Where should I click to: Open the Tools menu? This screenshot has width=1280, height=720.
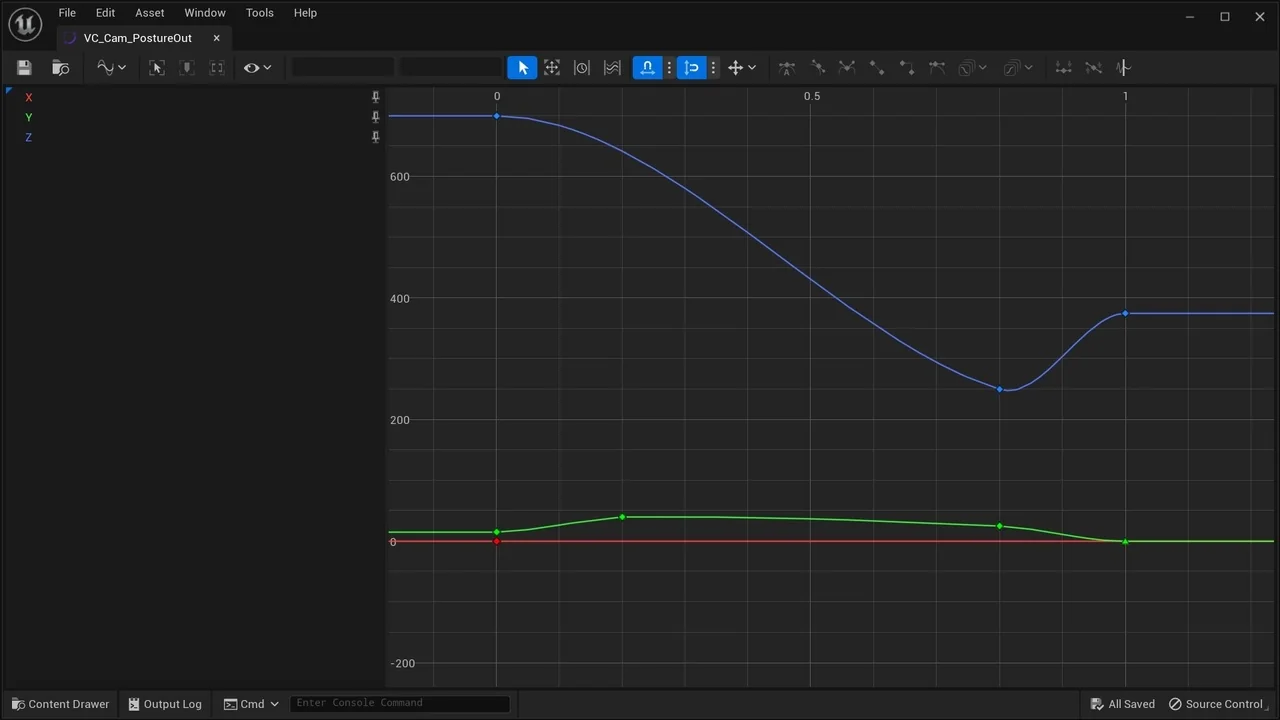pos(259,13)
